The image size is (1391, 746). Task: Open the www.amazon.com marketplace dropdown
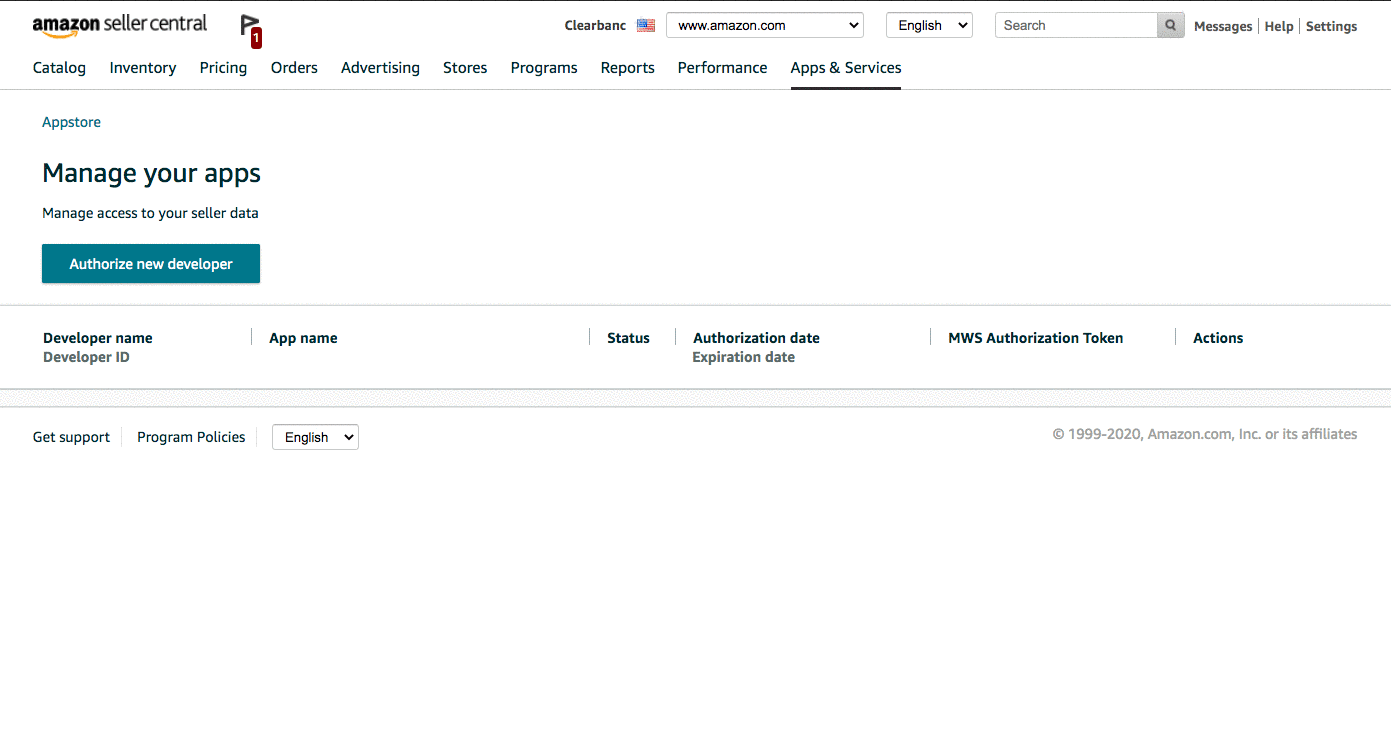tap(765, 26)
